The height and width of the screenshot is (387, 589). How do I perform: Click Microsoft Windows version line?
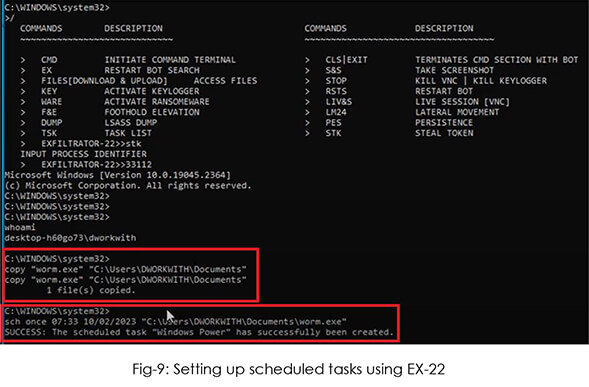click(118, 175)
